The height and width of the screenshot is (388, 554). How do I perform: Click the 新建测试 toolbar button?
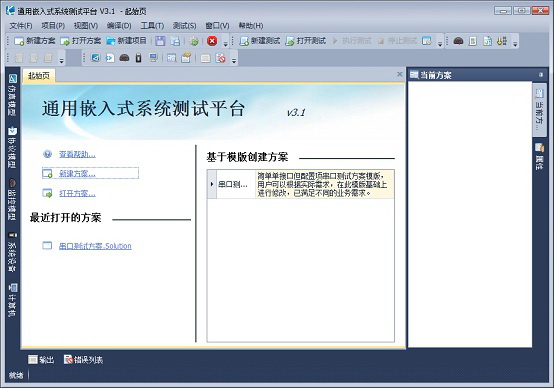(x=259, y=41)
